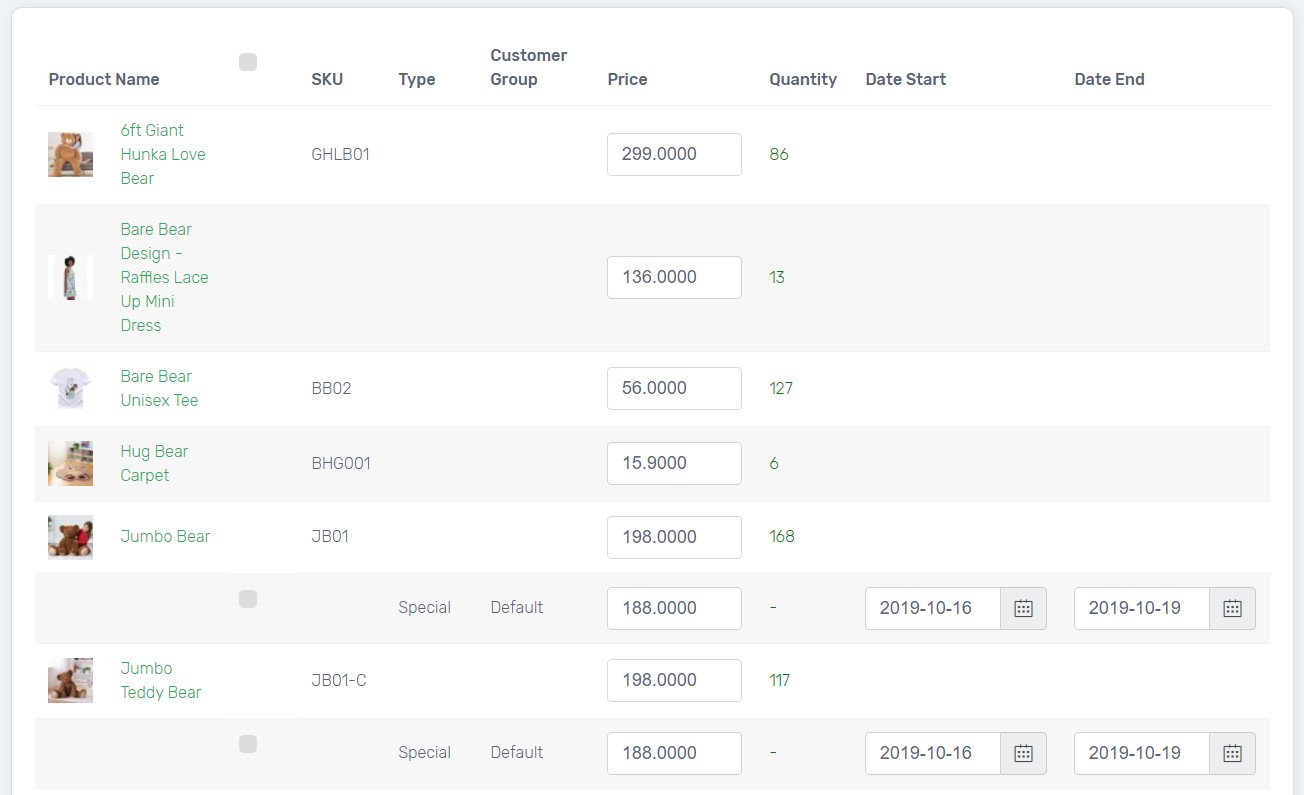This screenshot has width=1304, height=795.
Task: Click the Hug Bear Carpet product image
Action: 70,463
